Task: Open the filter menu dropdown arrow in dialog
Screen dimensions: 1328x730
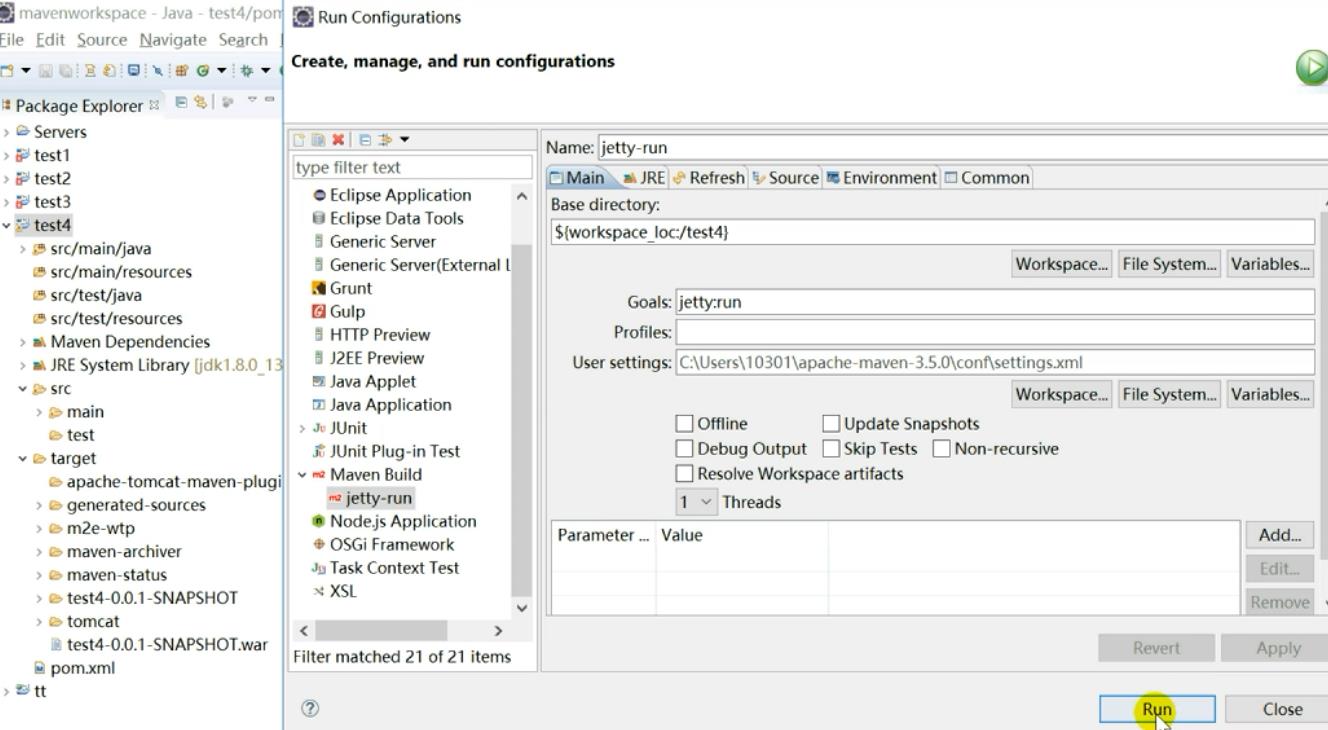Action: (405, 140)
